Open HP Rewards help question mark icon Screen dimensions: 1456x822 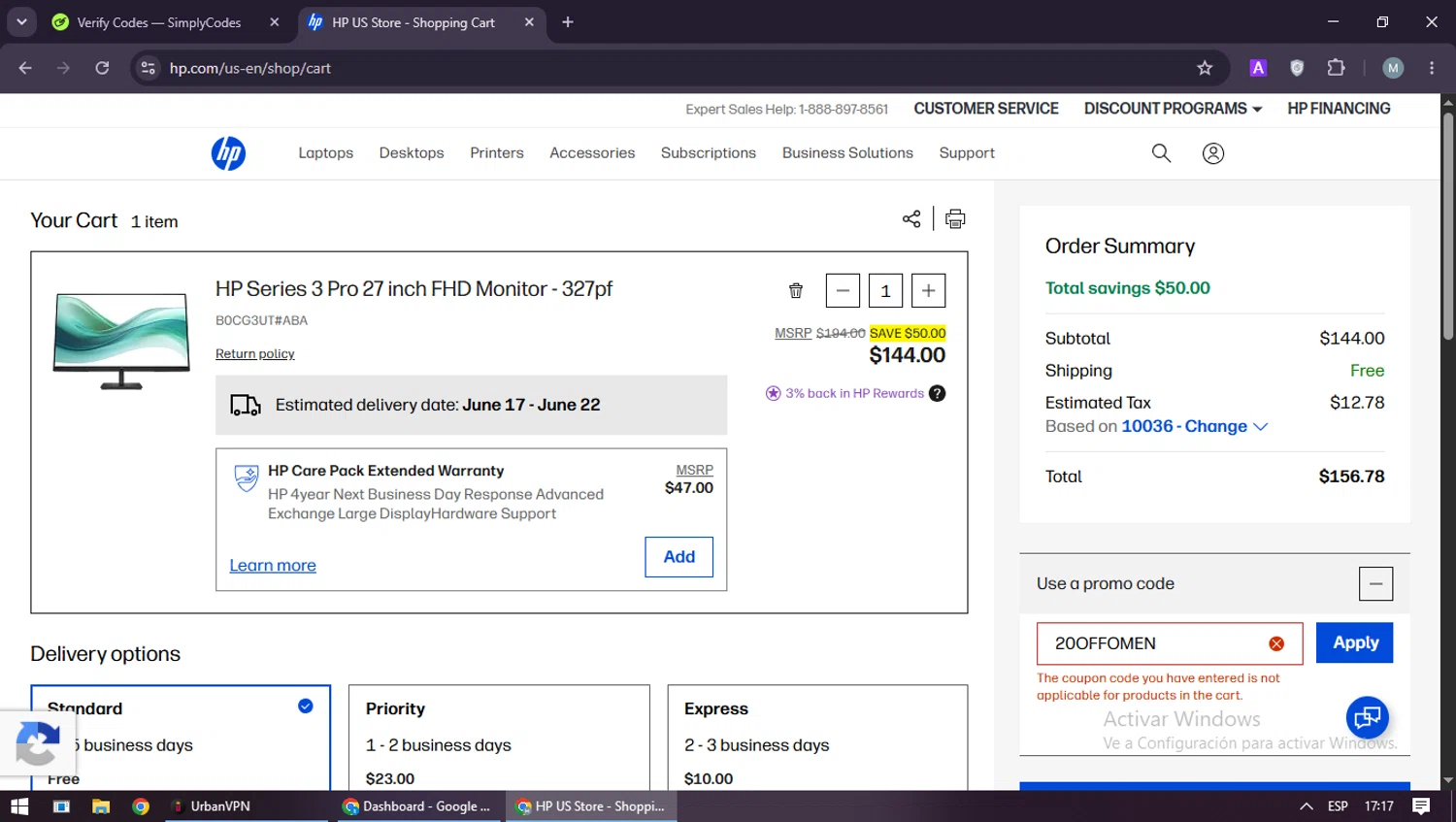tap(937, 393)
